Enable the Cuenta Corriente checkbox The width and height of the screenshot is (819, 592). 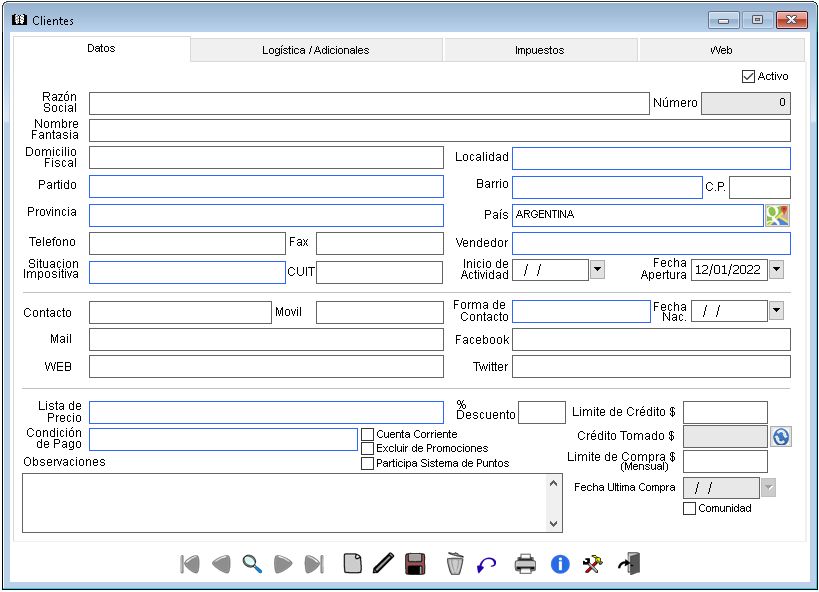(367, 435)
